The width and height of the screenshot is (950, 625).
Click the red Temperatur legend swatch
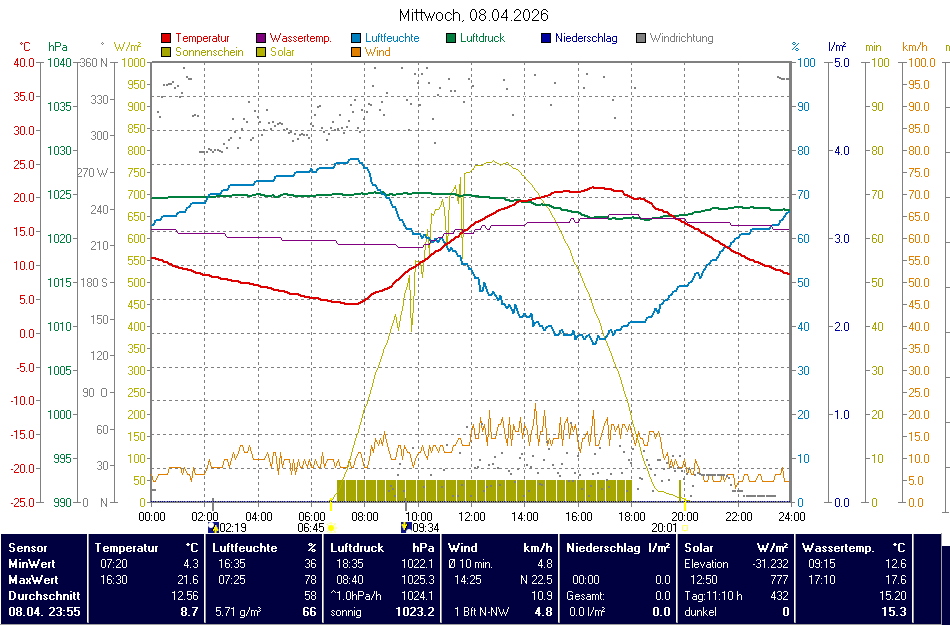tap(166, 39)
